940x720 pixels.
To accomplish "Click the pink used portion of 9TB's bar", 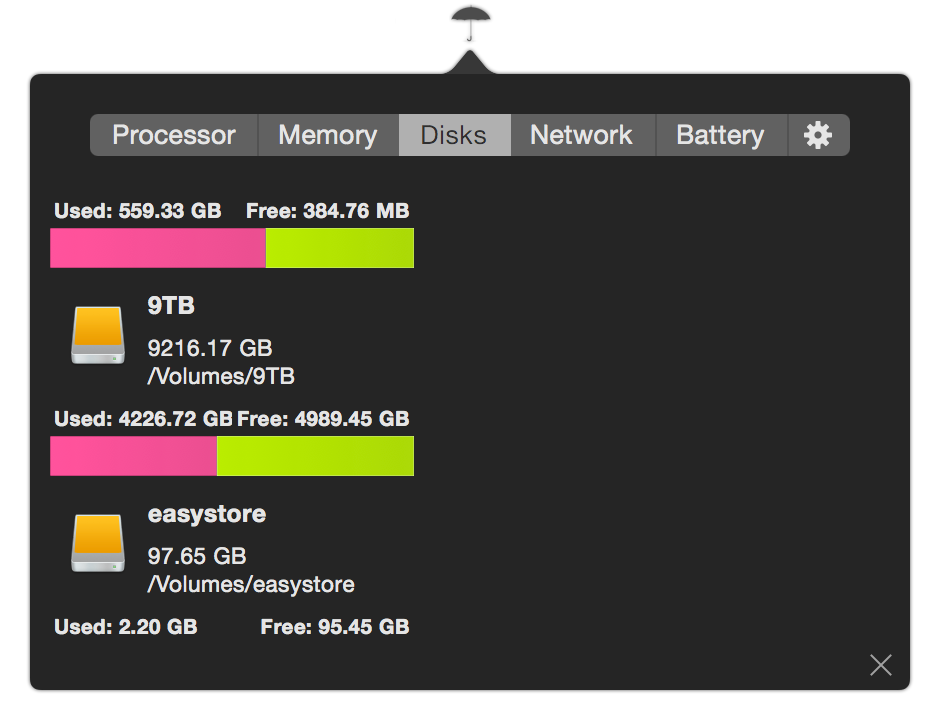I will pos(133,456).
